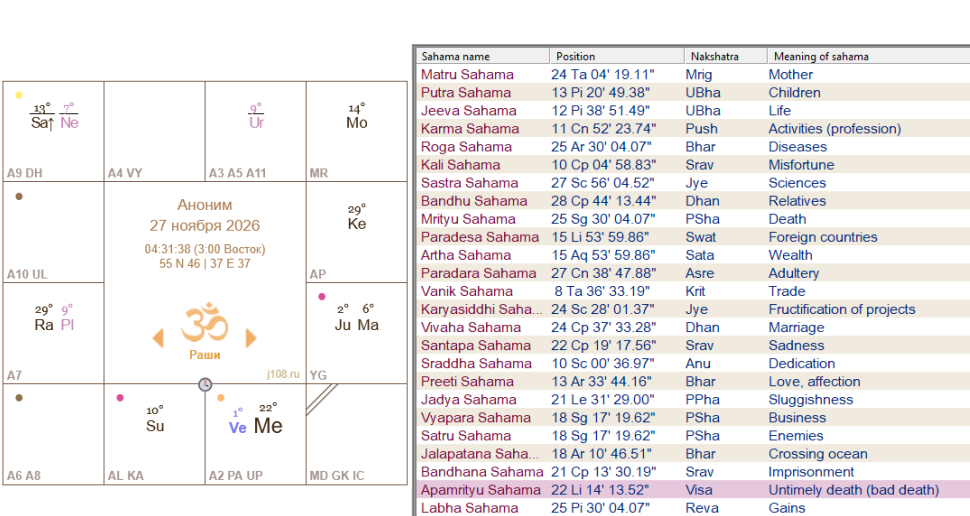The height and width of the screenshot is (516, 970).
Task: Click the 'Fructification of projects' meaning cell
Action: [x=842, y=309]
